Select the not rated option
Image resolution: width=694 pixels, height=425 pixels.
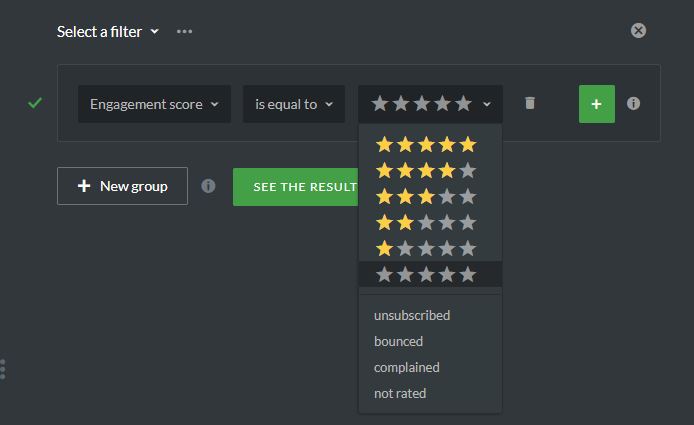(400, 393)
